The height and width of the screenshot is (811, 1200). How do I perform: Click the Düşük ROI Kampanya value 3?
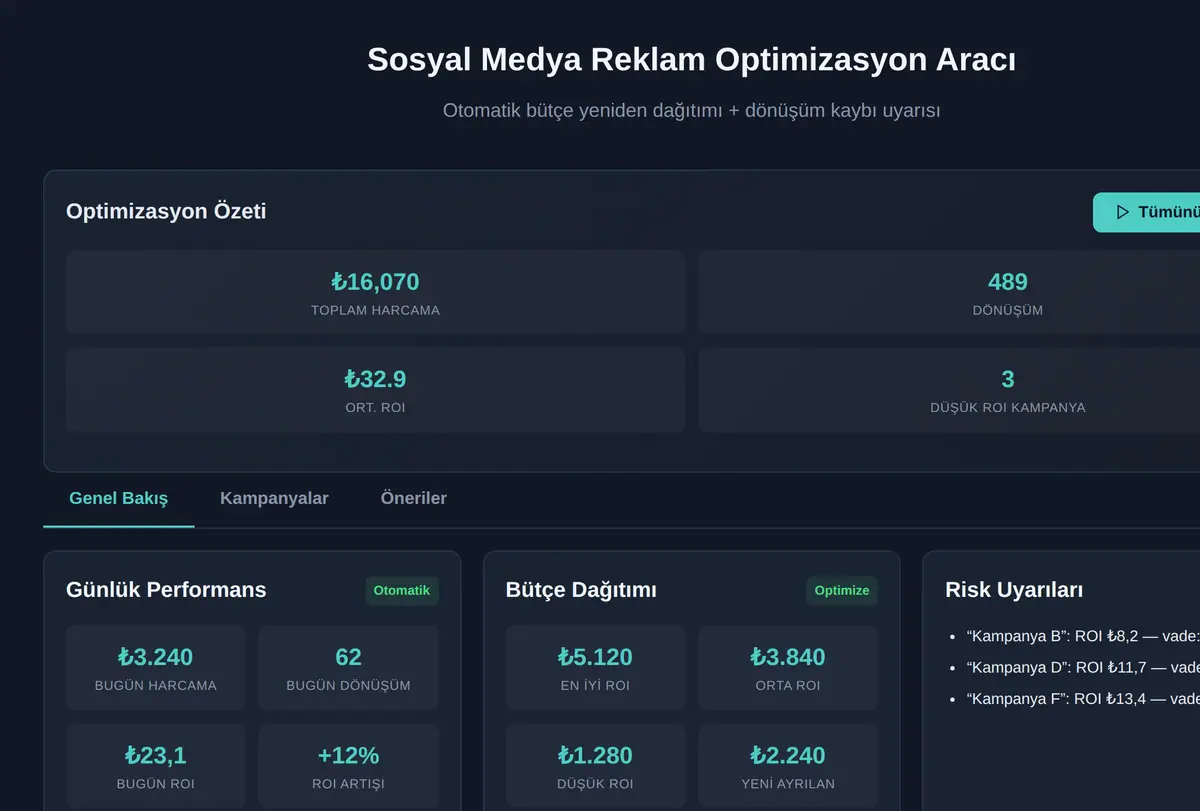1008,379
